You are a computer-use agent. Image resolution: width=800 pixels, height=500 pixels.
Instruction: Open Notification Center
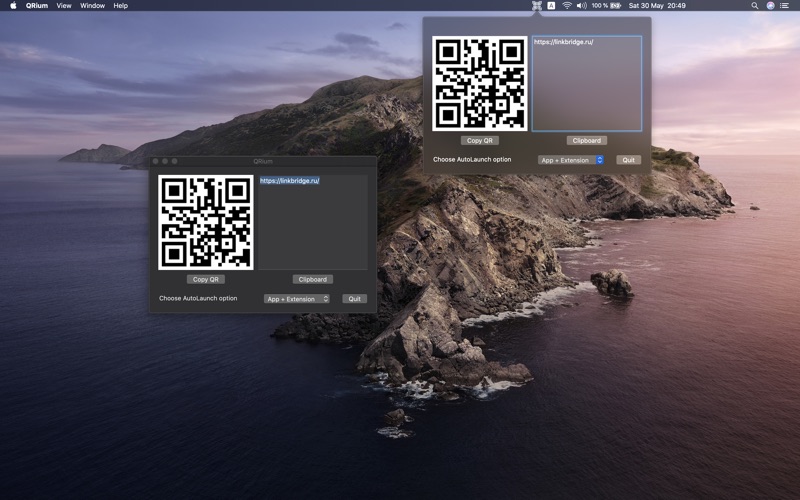click(785, 6)
